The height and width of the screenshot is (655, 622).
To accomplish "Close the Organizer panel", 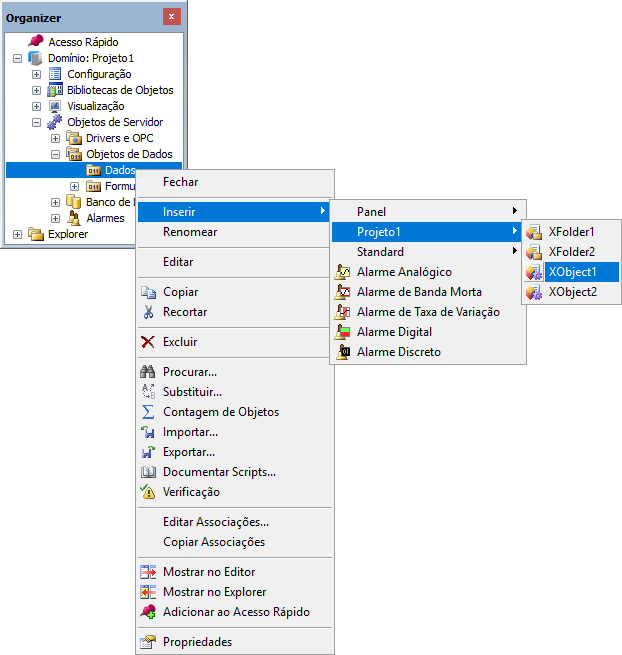I will (172, 17).
